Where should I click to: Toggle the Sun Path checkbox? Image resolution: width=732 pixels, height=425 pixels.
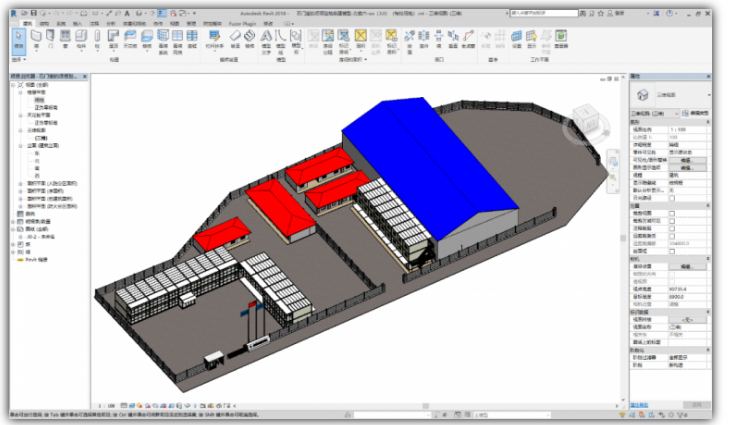point(672,198)
